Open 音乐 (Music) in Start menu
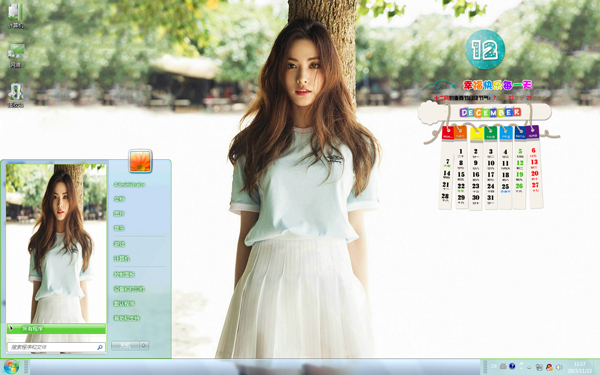 click(x=119, y=228)
